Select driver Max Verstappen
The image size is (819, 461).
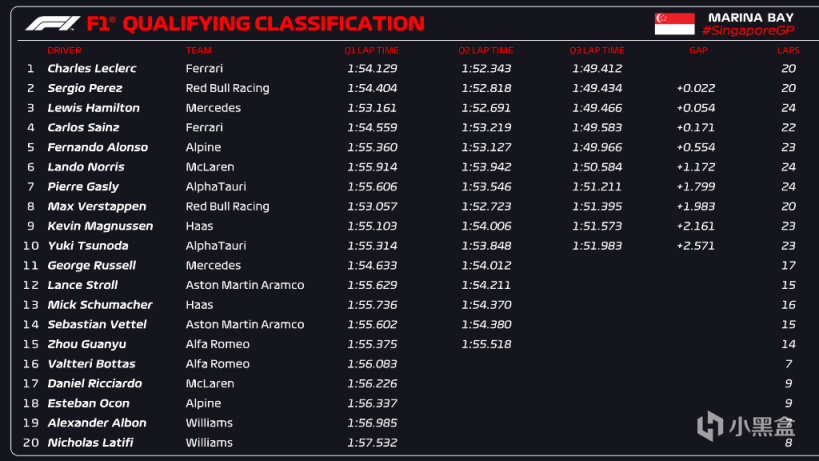[x=91, y=206]
